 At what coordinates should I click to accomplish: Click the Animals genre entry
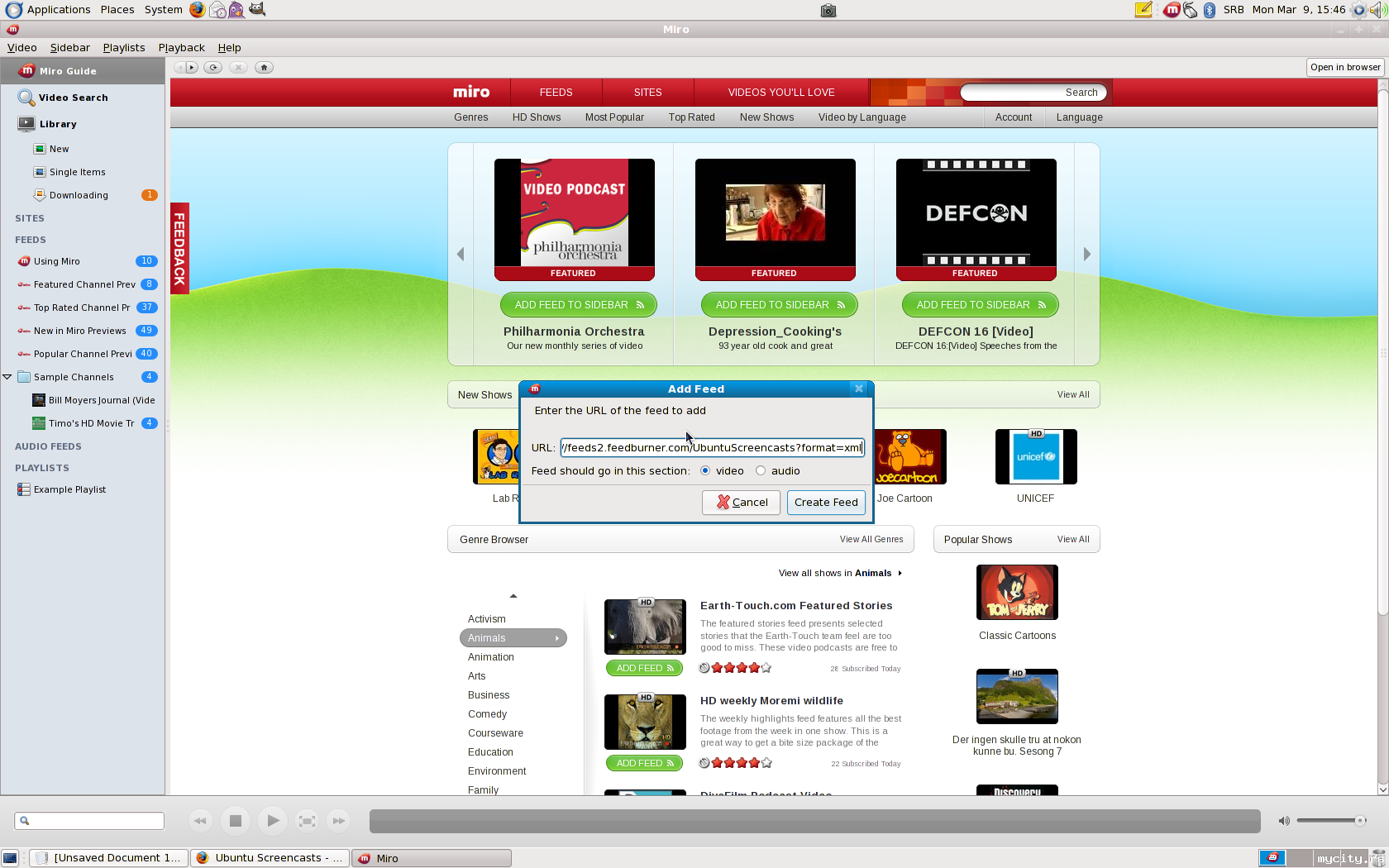click(513, 638)
